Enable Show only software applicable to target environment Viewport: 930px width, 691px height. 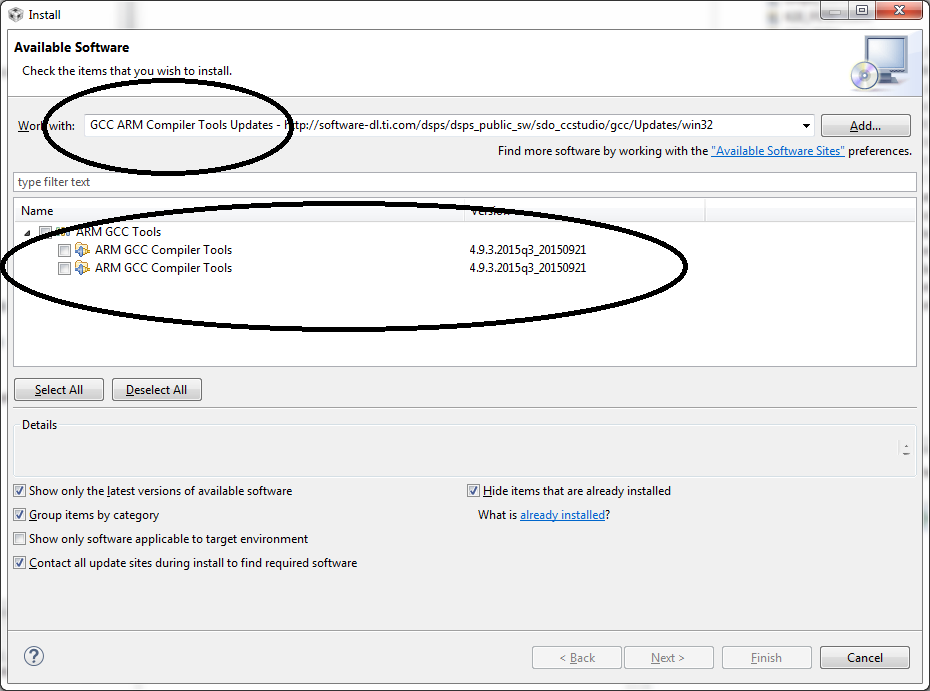click(20, 539)
